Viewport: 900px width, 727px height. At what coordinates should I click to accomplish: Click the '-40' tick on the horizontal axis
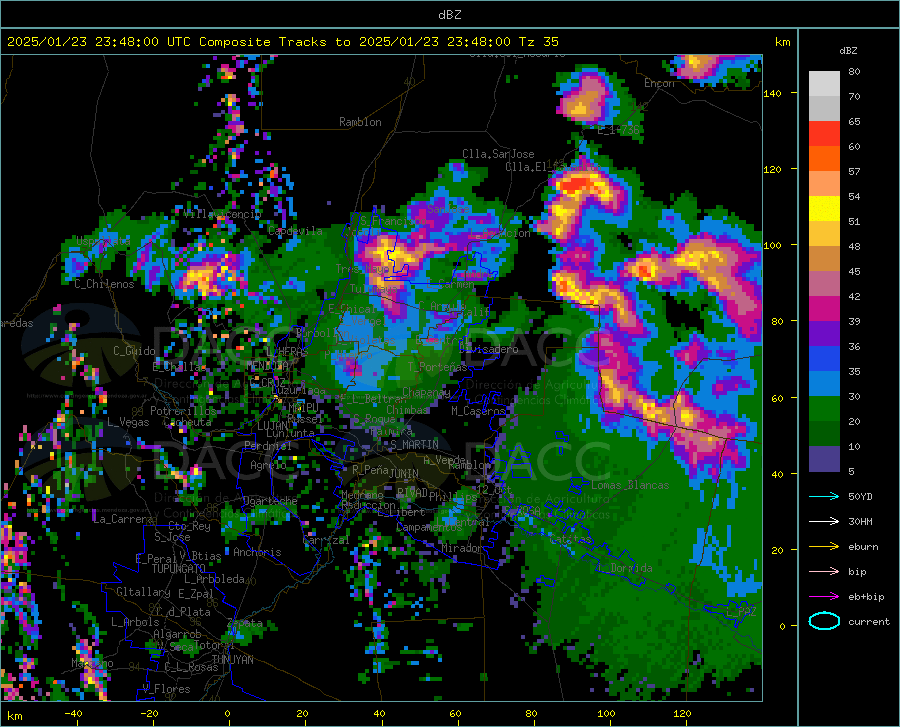[73, 713]
